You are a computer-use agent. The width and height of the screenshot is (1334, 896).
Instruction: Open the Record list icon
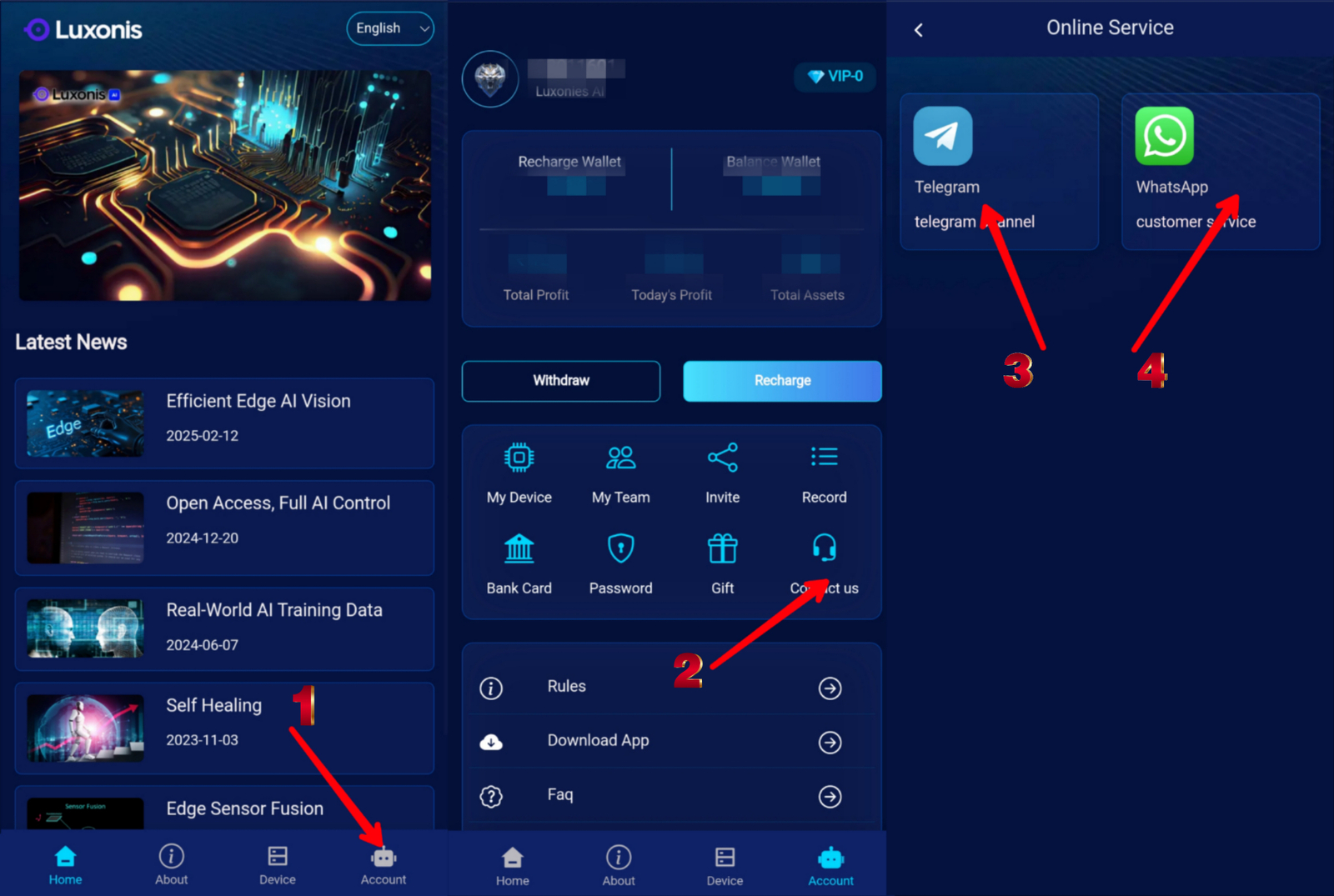tap(824, 457)
